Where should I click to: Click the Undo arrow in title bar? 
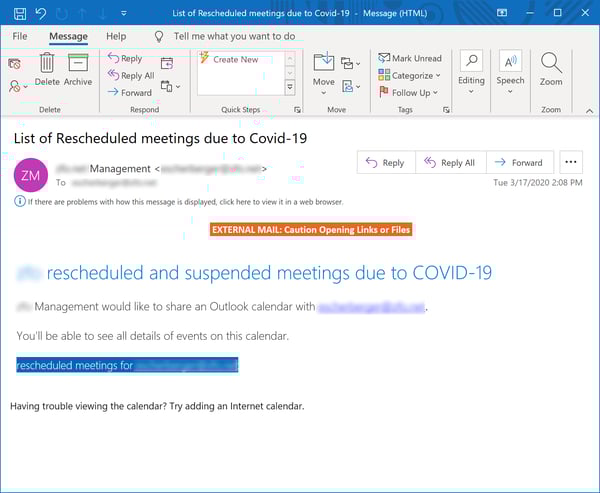pyautogui.click(x=40, y=12)
